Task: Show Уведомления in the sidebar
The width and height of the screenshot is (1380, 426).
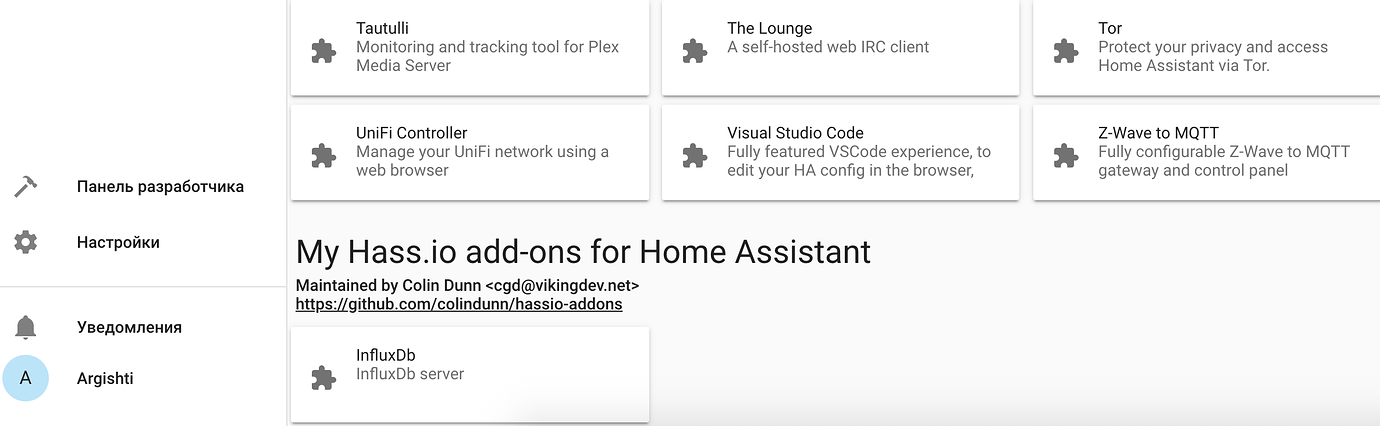Action: pyautogui.click(x=129, y=327)
